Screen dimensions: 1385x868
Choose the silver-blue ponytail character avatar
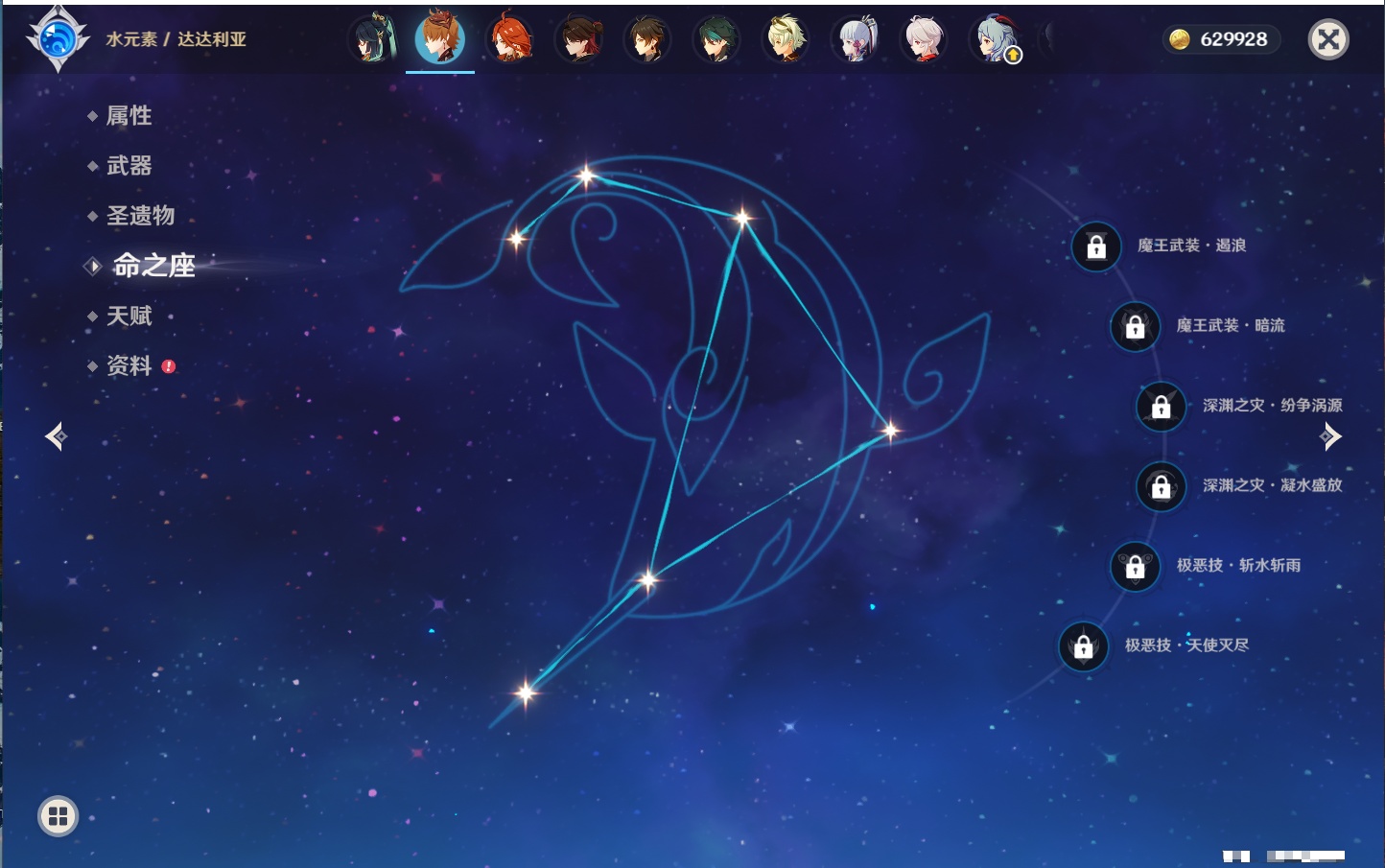tap(856, 39)
